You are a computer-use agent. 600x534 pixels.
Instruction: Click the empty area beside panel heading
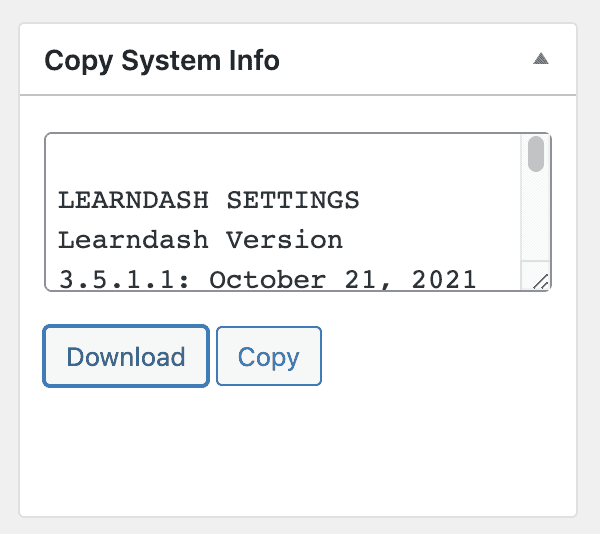(x=406, y=60)
